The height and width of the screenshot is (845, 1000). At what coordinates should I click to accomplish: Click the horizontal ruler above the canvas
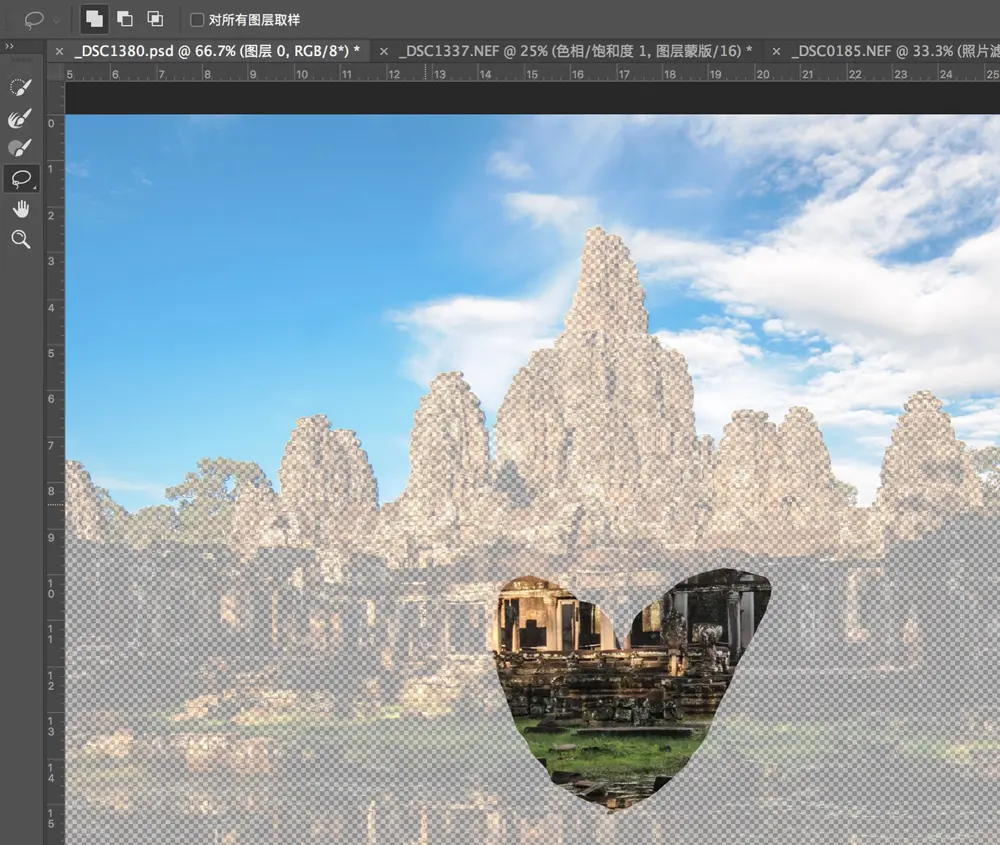click(x=500, y=73)
